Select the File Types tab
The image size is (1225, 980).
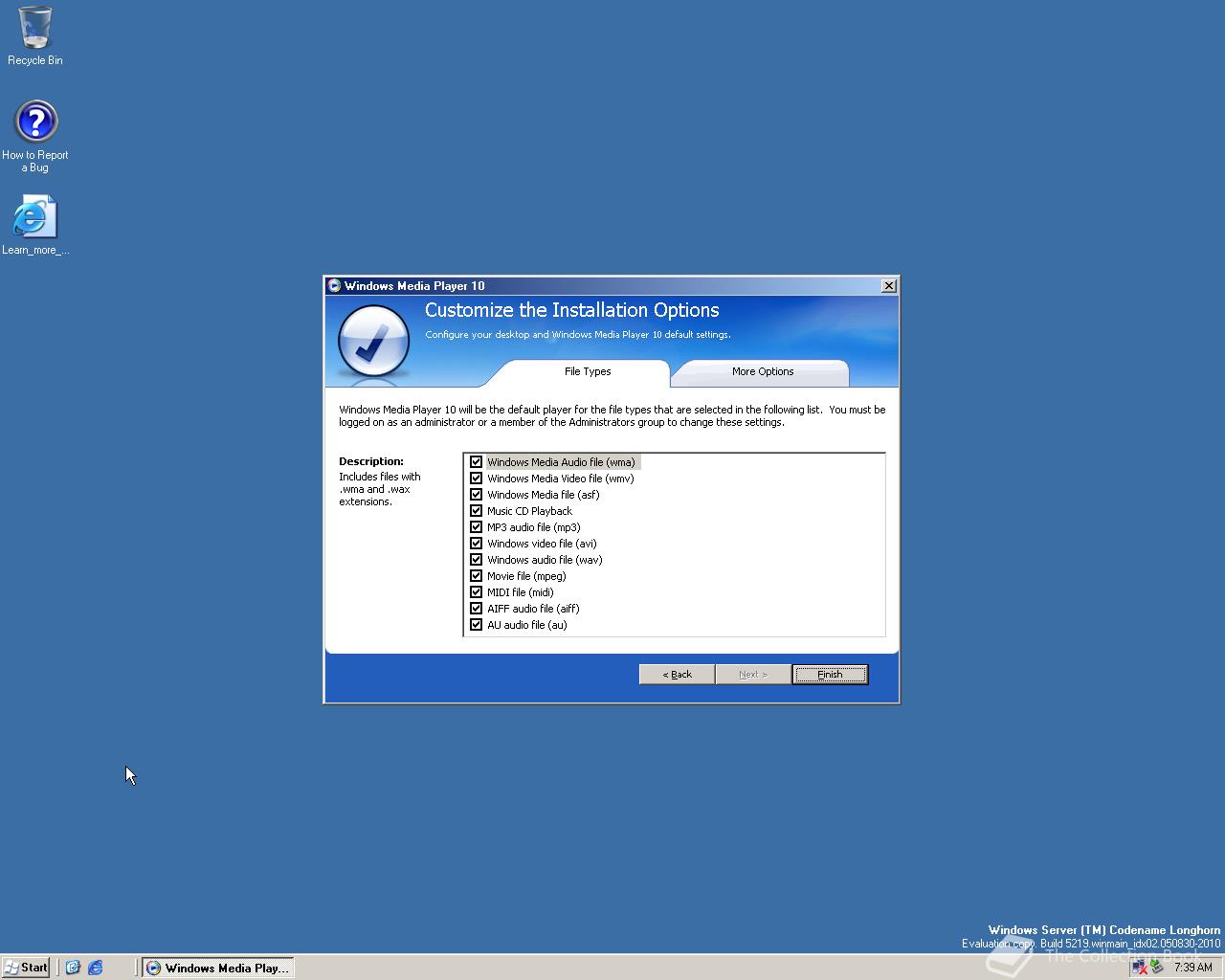pyautogui.click(x=587, y=372)
